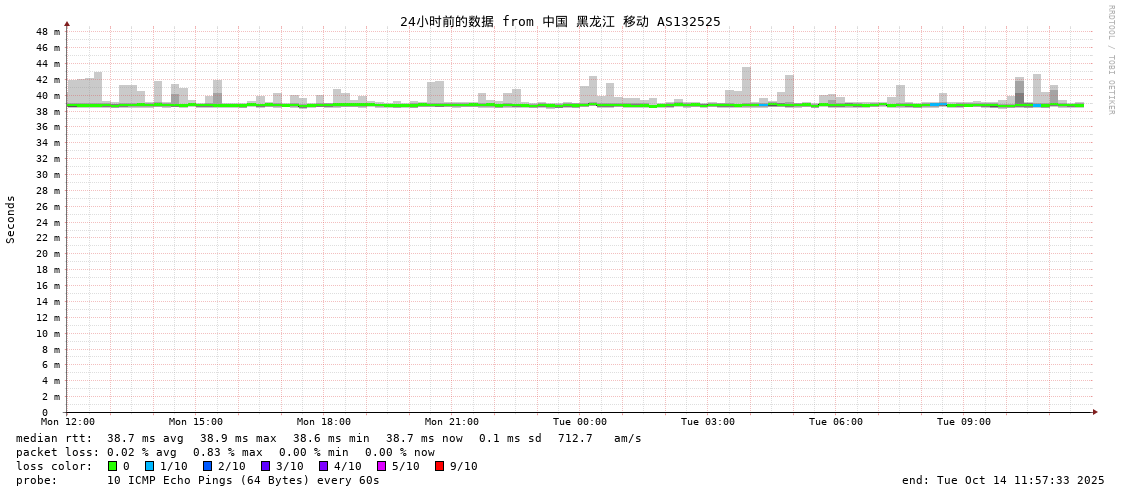Click the 48 m y-axis tick label

tap(48, 32)
